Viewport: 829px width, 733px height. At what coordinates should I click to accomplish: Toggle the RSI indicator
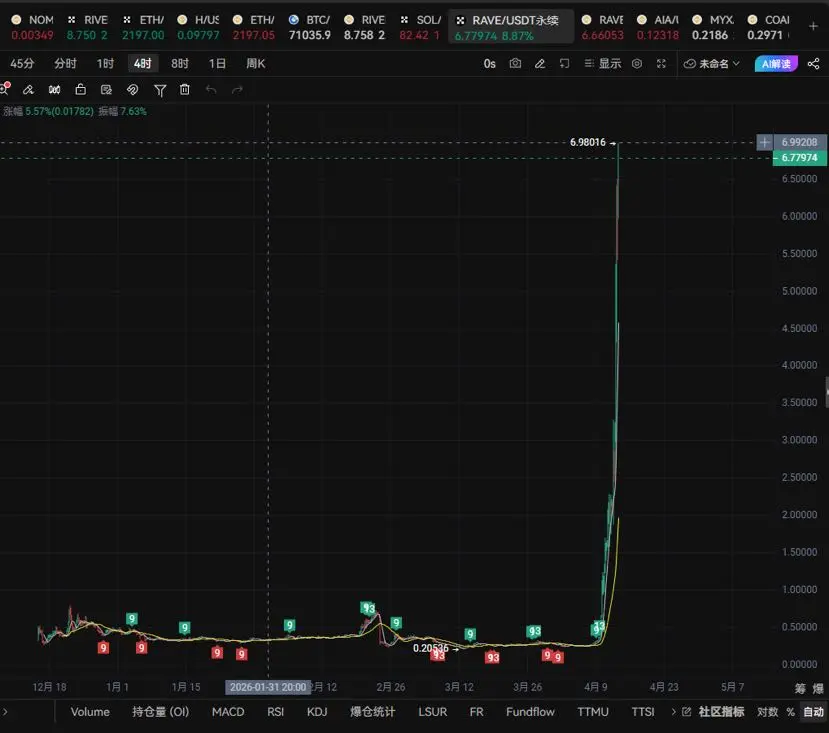(x=275, y=712)
